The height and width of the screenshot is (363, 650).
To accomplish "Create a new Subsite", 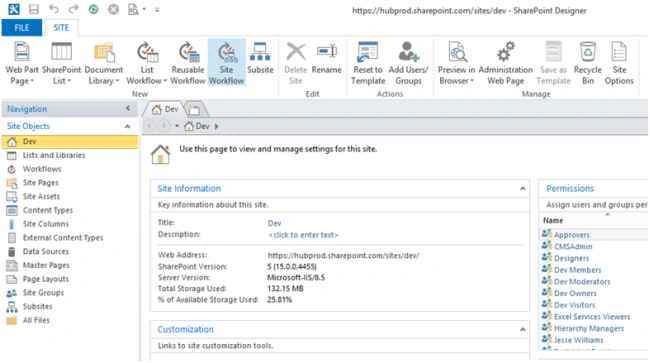I will 260,58.
